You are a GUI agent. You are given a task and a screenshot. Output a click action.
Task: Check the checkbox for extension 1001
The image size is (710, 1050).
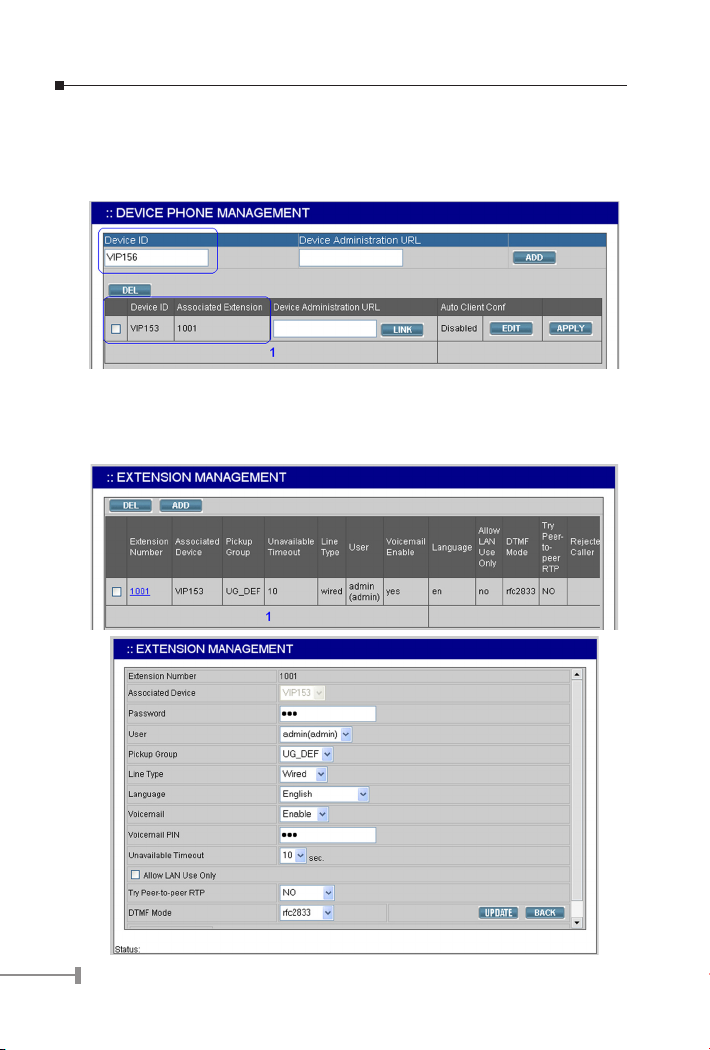pyautogui.click(x=117, y=592)
